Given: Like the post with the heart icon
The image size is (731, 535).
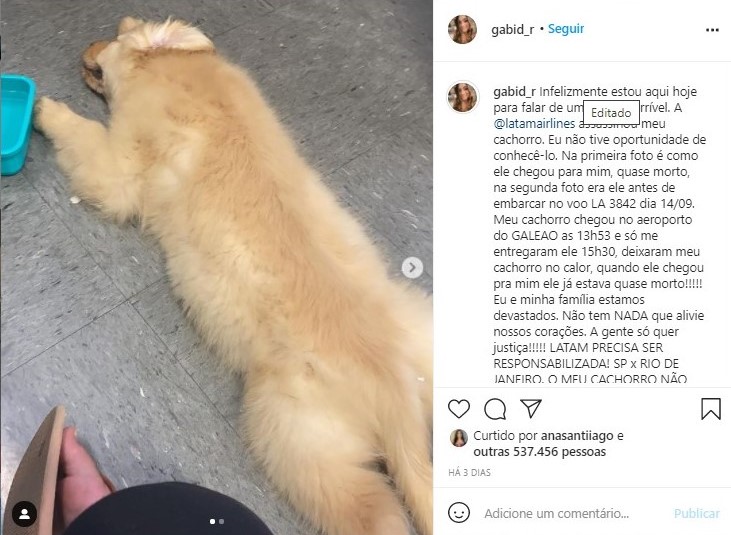Looking at the screenshot, I should (459, 409).
